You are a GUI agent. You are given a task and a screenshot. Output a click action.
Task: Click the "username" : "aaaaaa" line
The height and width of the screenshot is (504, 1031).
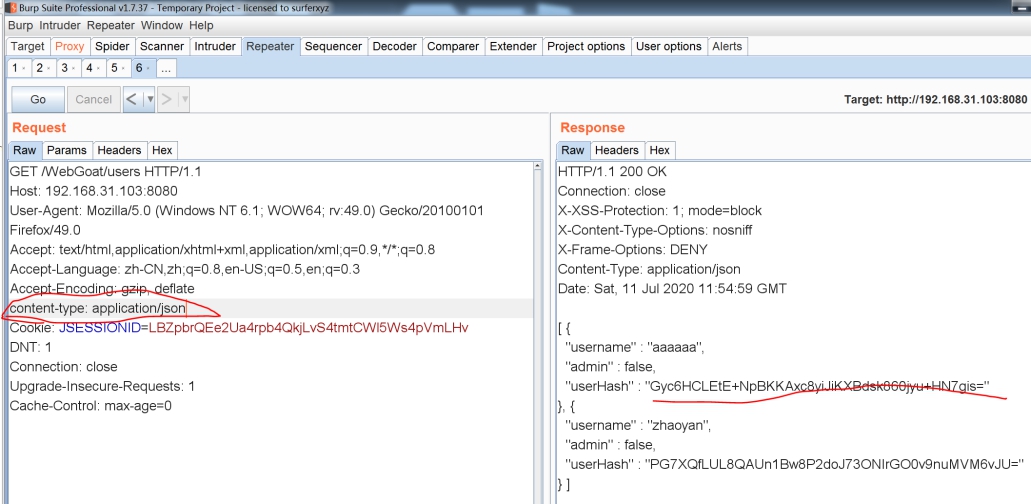(x=635, y=347)
